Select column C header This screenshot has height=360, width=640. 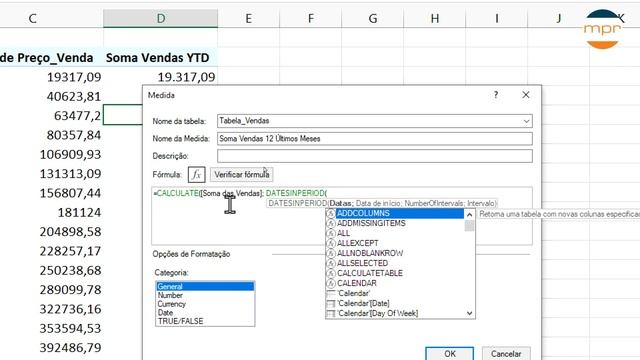click(x=33, y=18)
